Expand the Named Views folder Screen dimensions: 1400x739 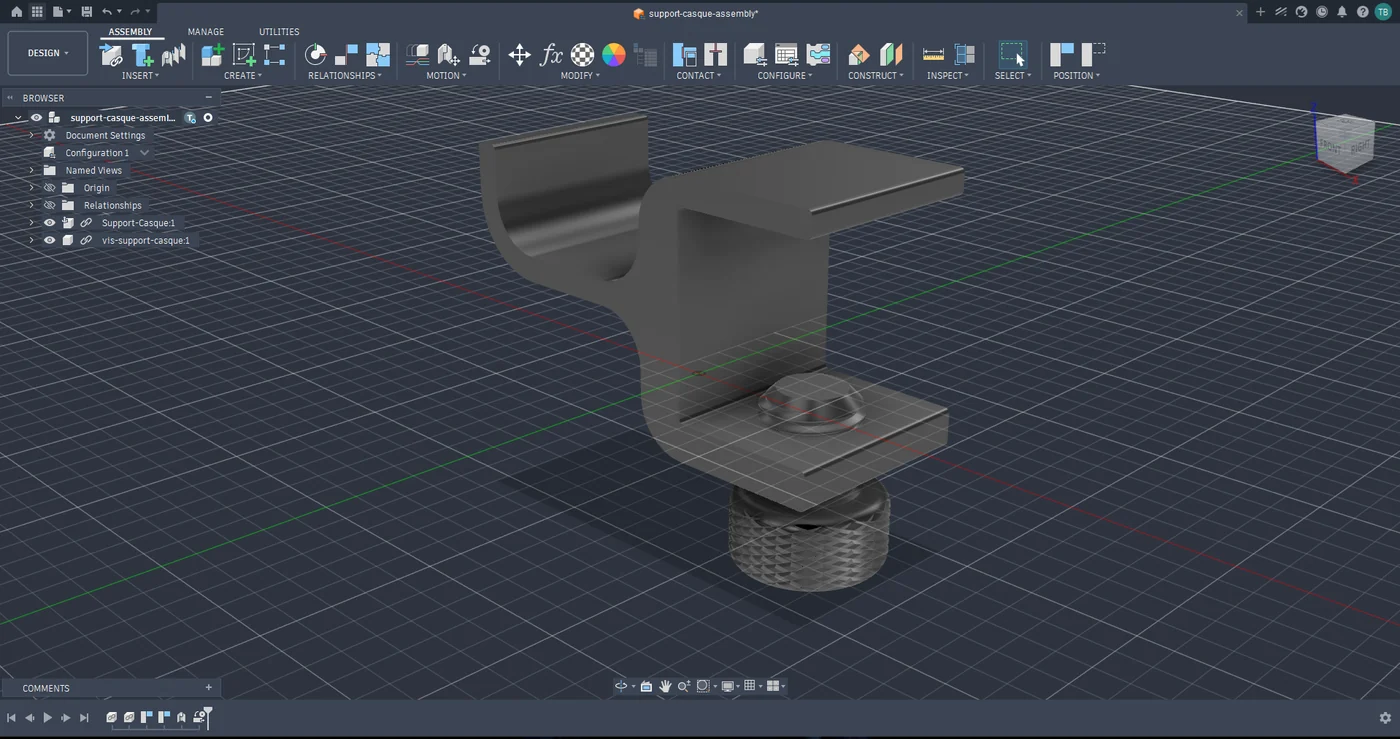coord(31,170)
